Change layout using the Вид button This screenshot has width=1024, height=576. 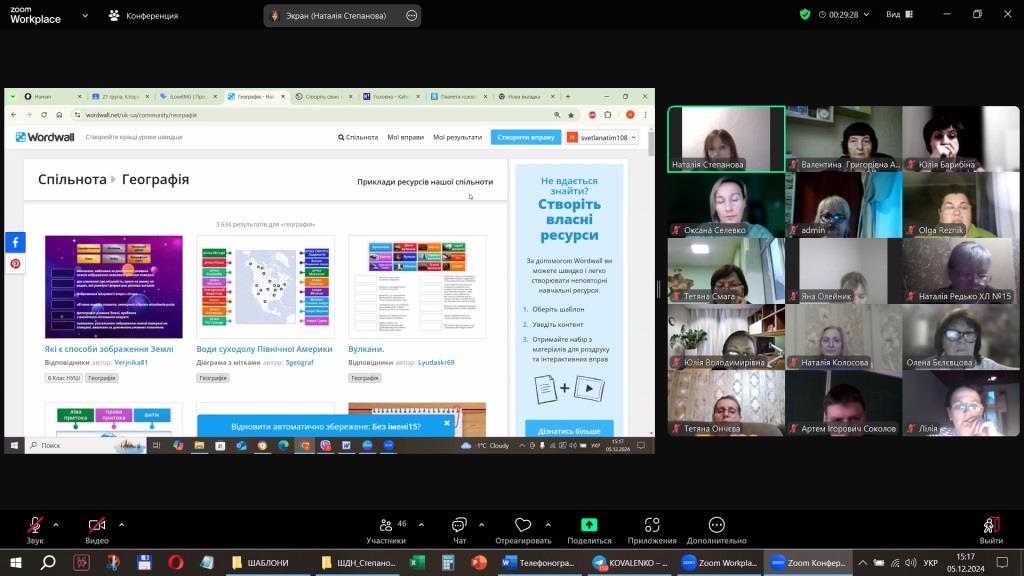[x=899, y=14]
